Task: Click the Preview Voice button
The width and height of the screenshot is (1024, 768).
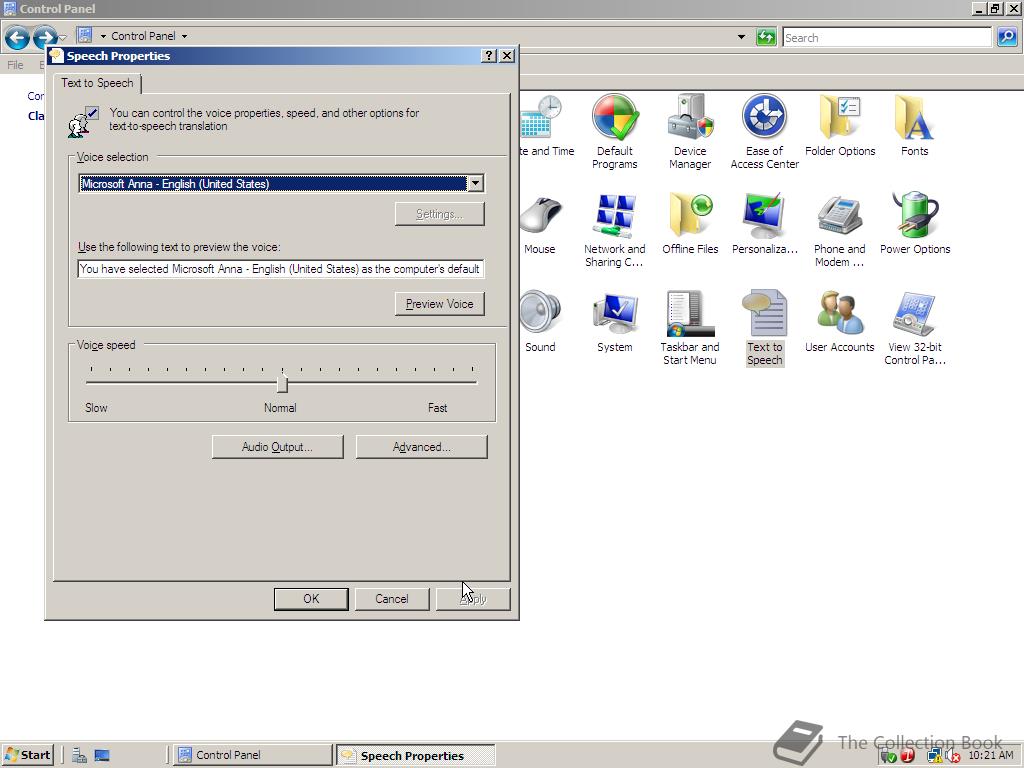Action: point(440,304)
